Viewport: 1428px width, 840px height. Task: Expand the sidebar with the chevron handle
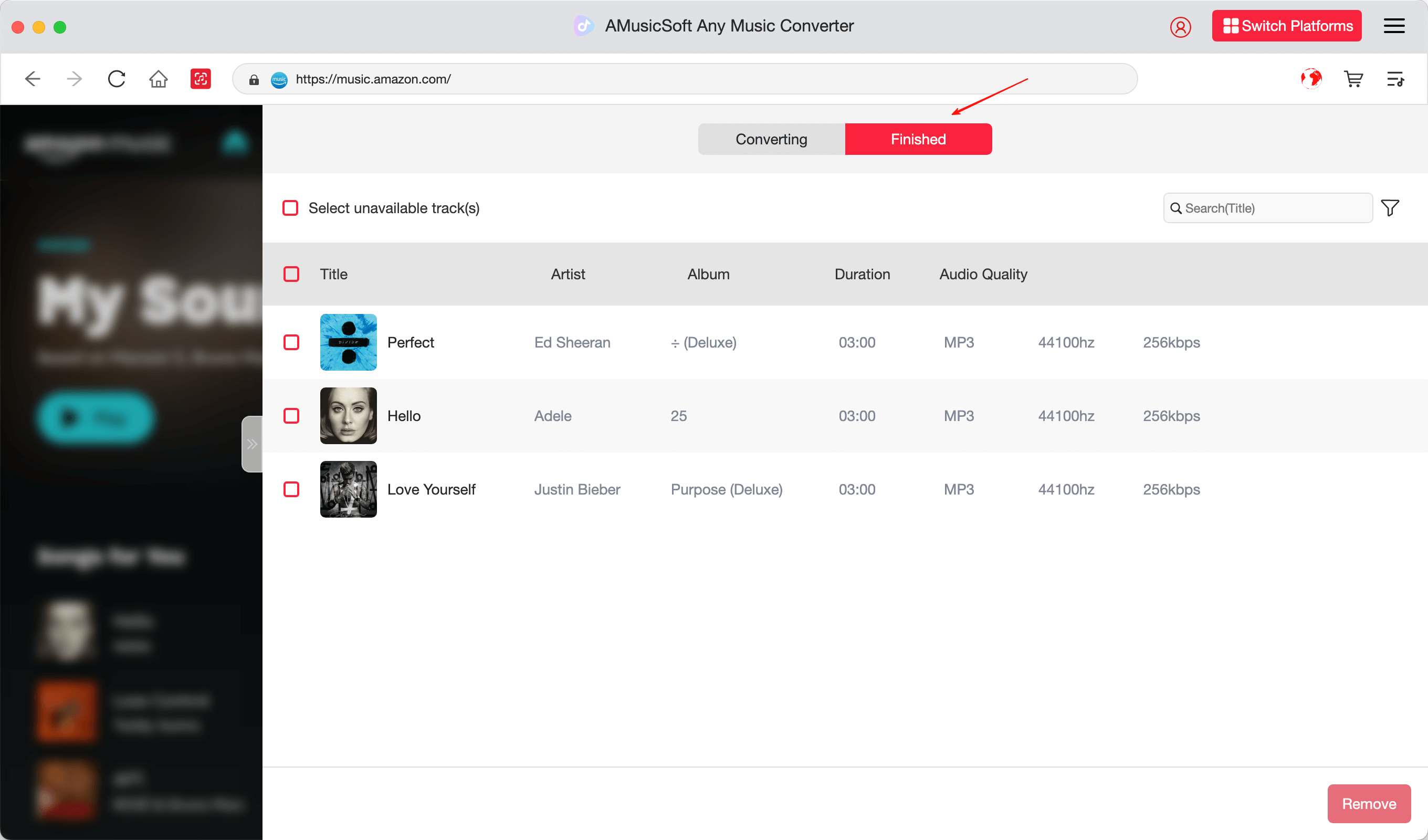pyautogui.click(x=252, y=444)
